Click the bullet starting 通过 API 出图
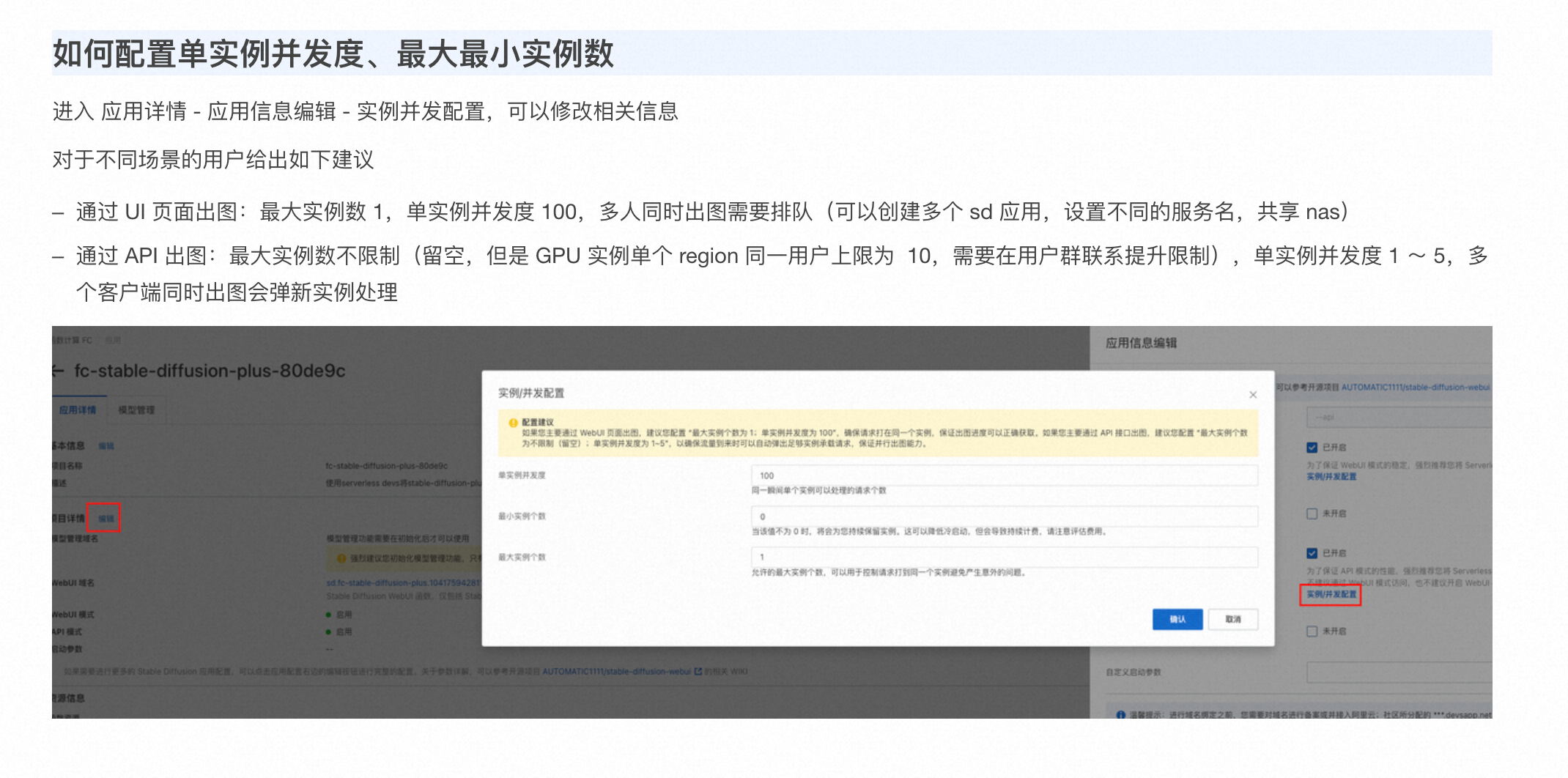1568x778 pixels. point(782,274)
